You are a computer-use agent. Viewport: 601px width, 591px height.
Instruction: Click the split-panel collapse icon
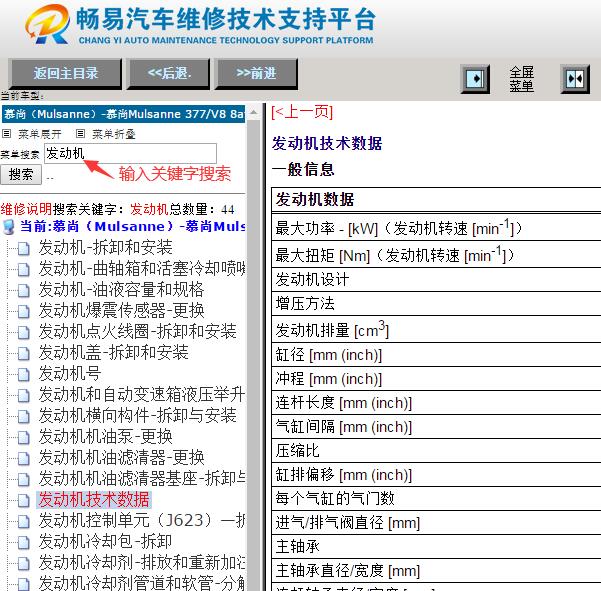point(575,79)
